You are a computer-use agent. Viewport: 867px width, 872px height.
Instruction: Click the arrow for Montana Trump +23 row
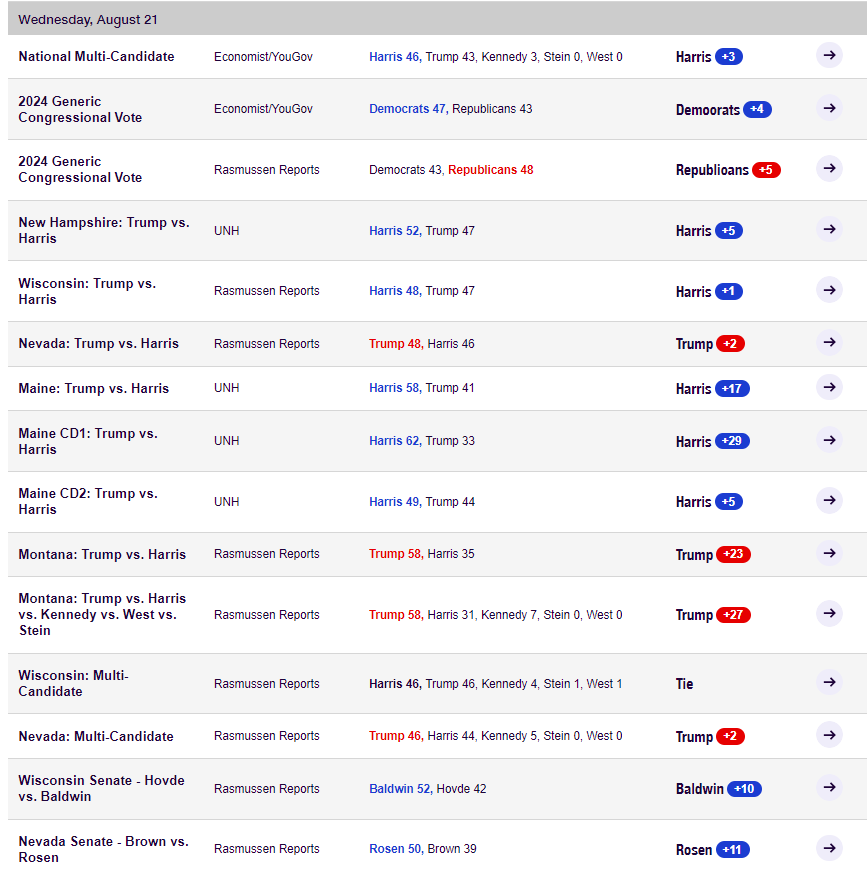[829, 553]
